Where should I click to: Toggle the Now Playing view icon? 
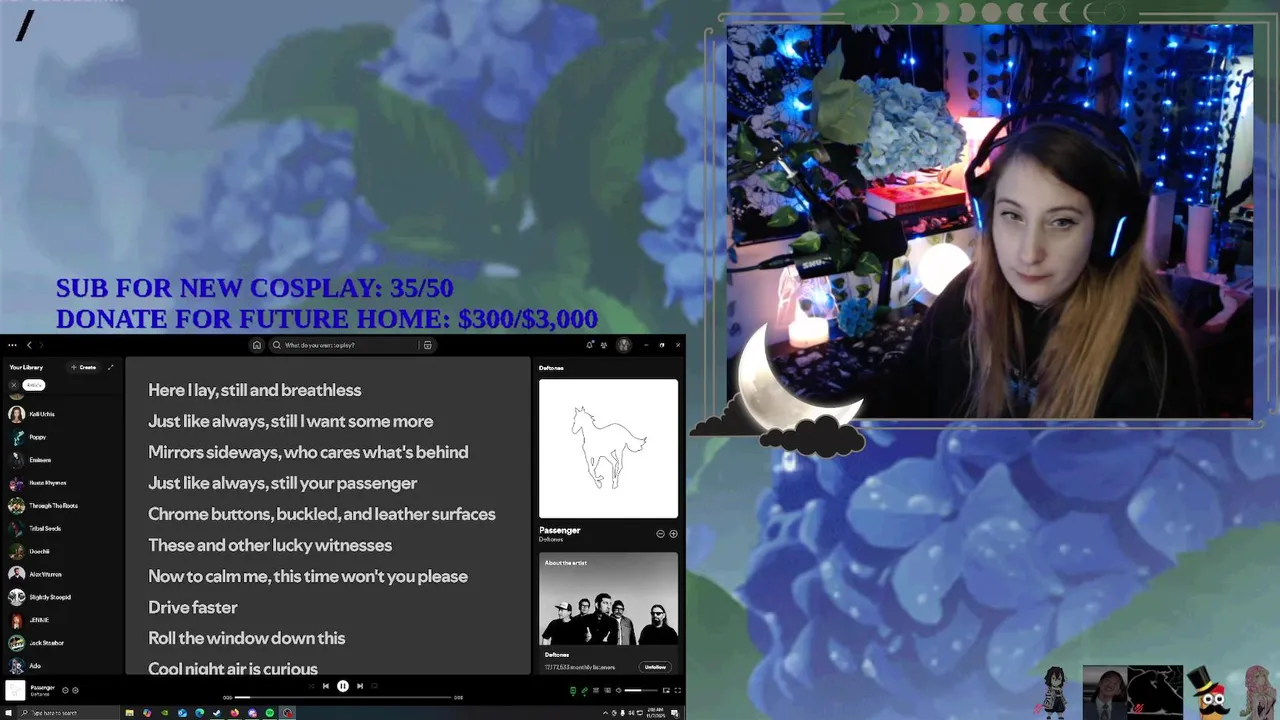[573, 690]
